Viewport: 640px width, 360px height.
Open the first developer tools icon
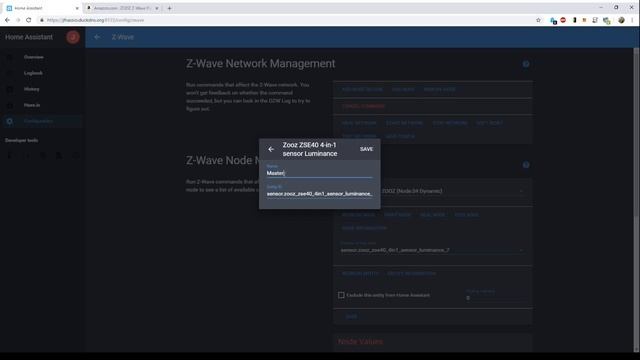click(10, 156)
